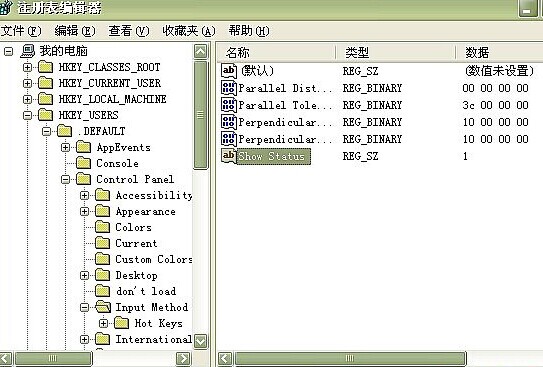
Task: Collapse the My Computer root node
Action: click(8, 52)
